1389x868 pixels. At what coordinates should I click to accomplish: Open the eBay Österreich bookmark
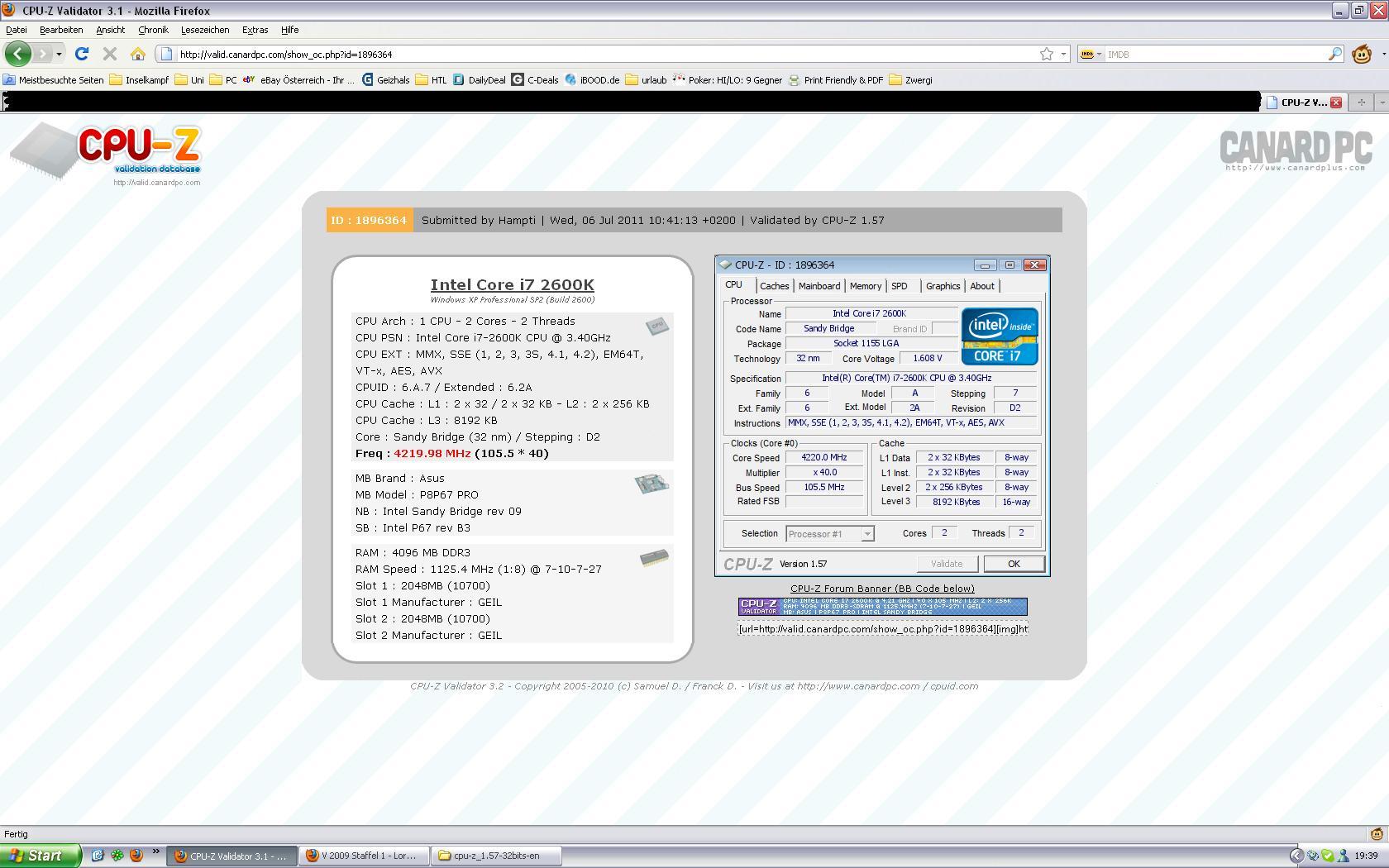[x=298, y=80]
